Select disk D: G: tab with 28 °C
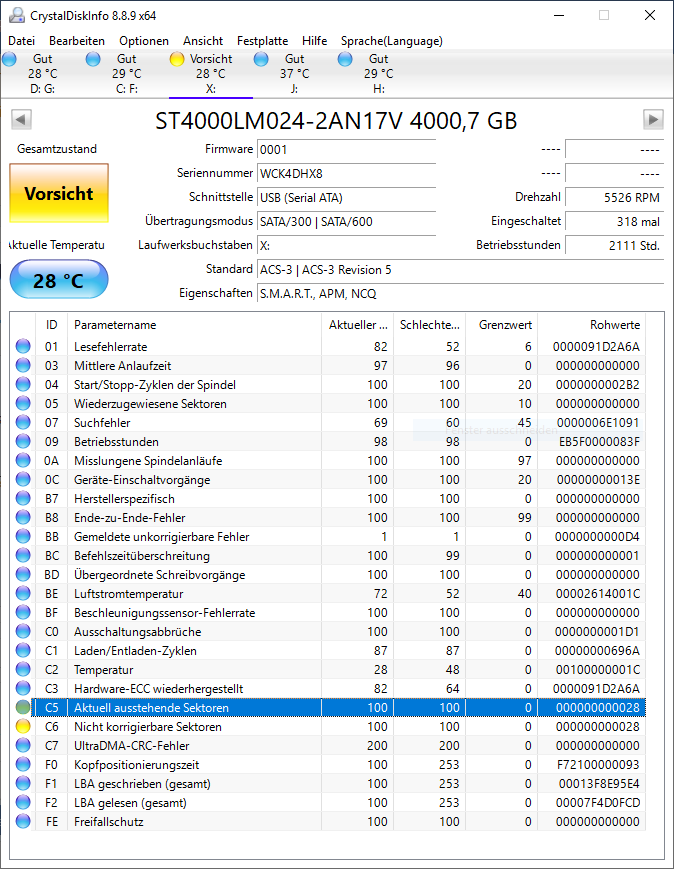Screen dimensions: 674x869 42,74
